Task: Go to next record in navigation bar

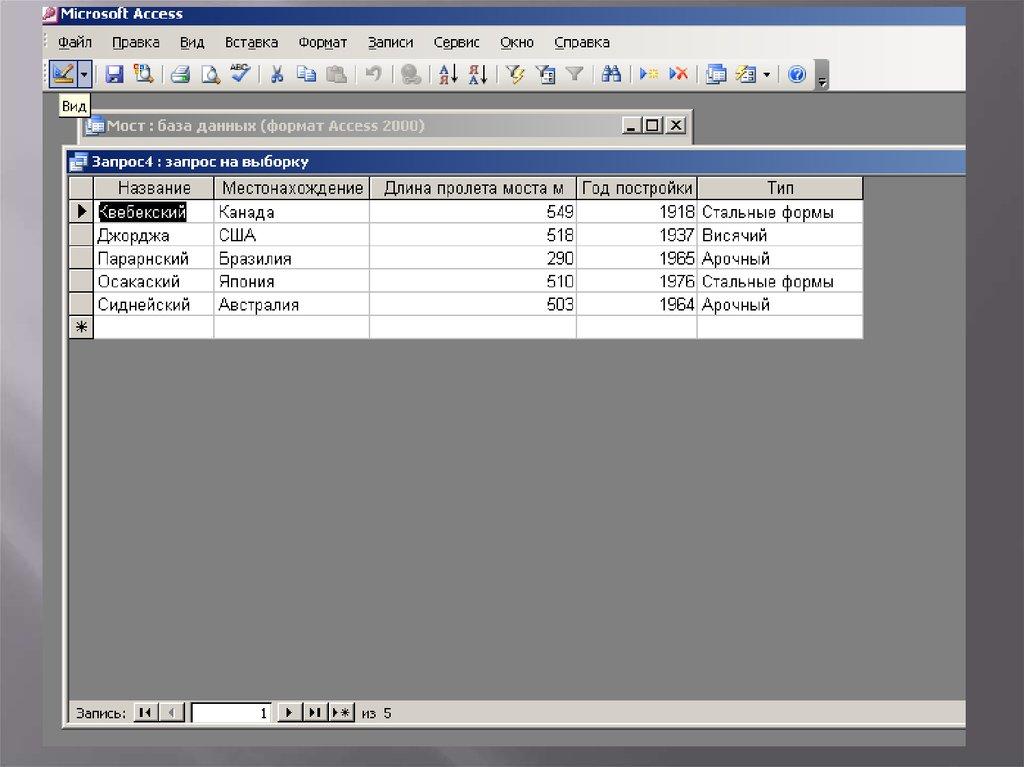Action: (289, 713)
